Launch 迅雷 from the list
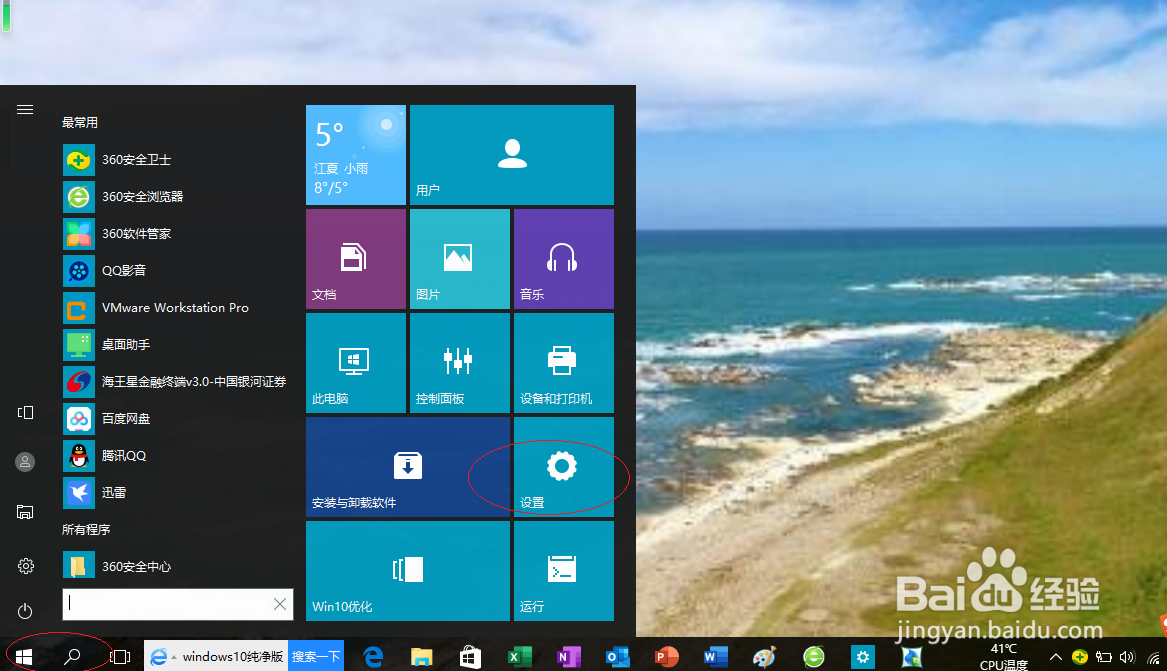This screenshot has width=1167, height=671. [x=177, y=492]
